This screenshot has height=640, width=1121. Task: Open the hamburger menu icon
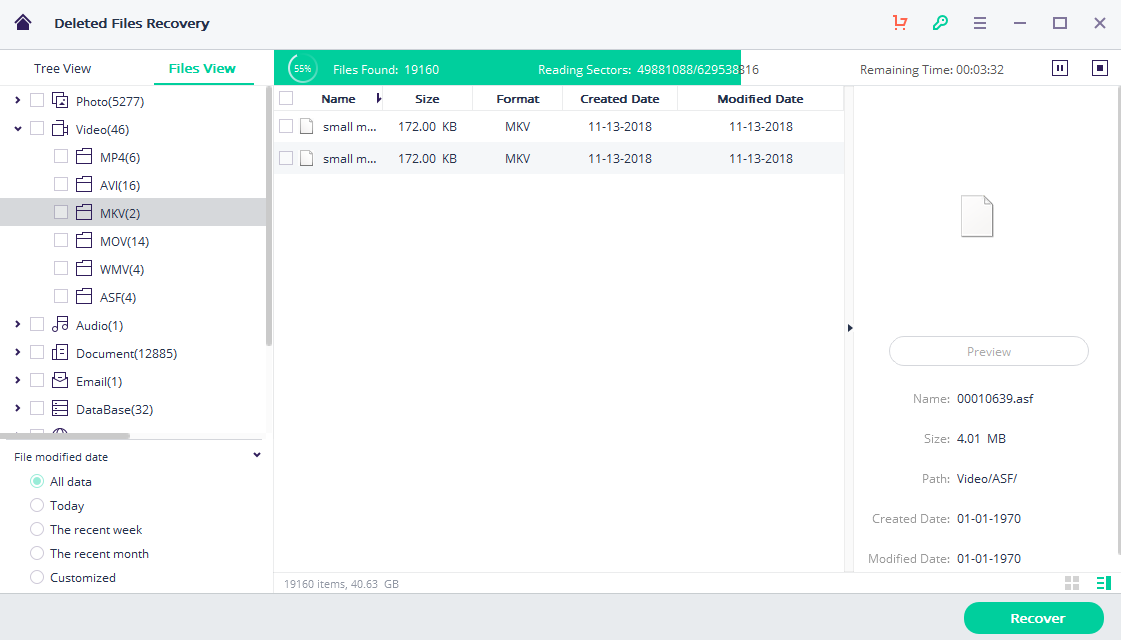point(980,23)
